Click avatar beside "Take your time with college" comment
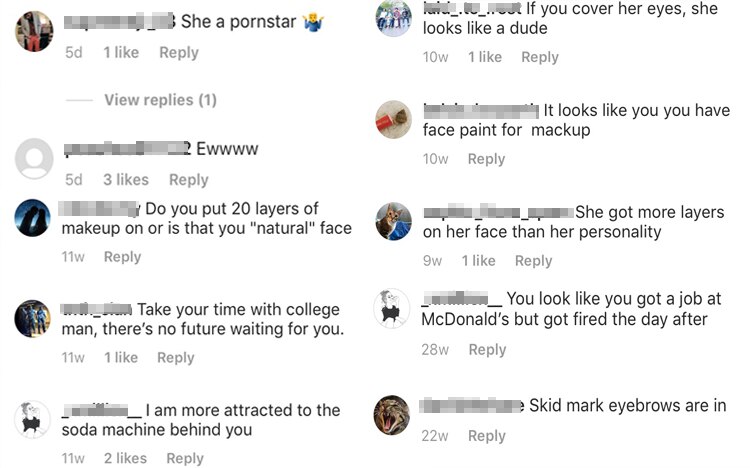 click(34, 319)
